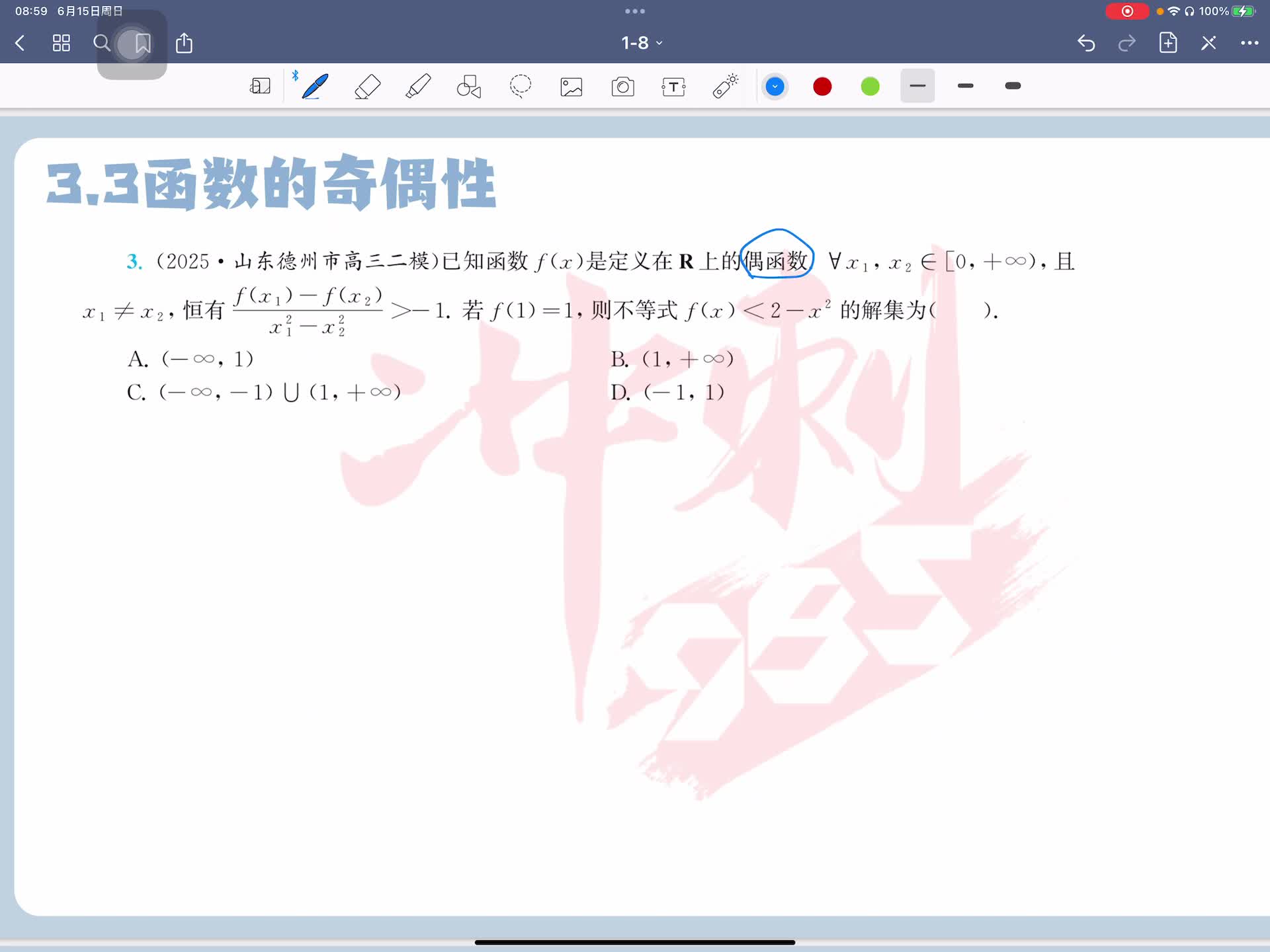Select the Highlighter tool
This screenshot has height=952, width=1270.
418,86
